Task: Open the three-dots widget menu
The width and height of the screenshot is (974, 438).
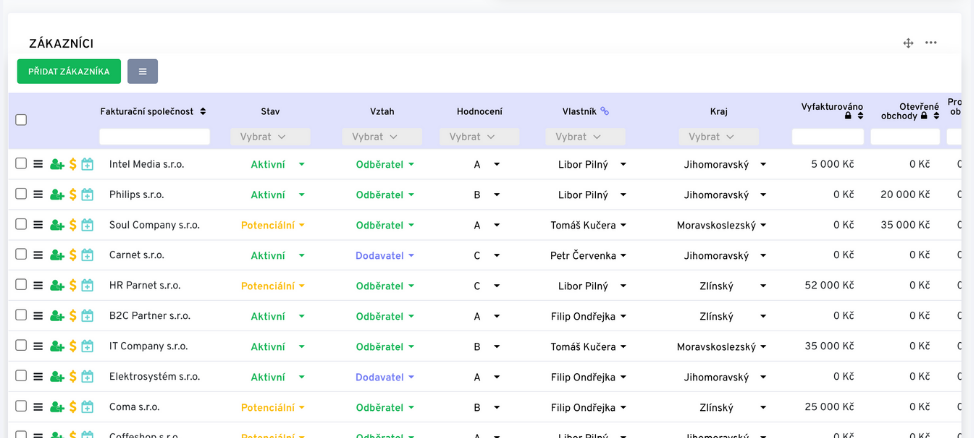Action: click(931, 43)
